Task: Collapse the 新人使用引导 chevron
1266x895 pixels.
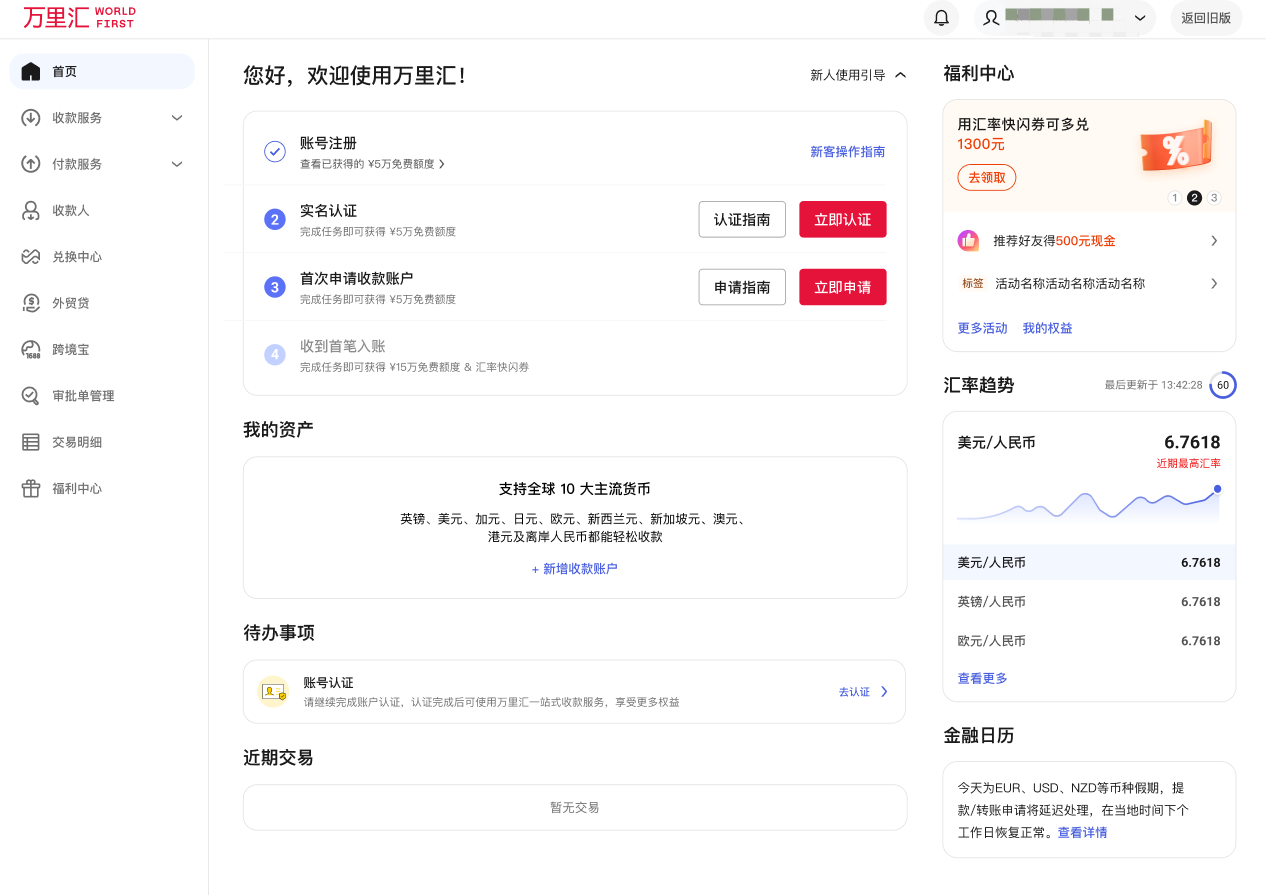Action: coord(900,75)
